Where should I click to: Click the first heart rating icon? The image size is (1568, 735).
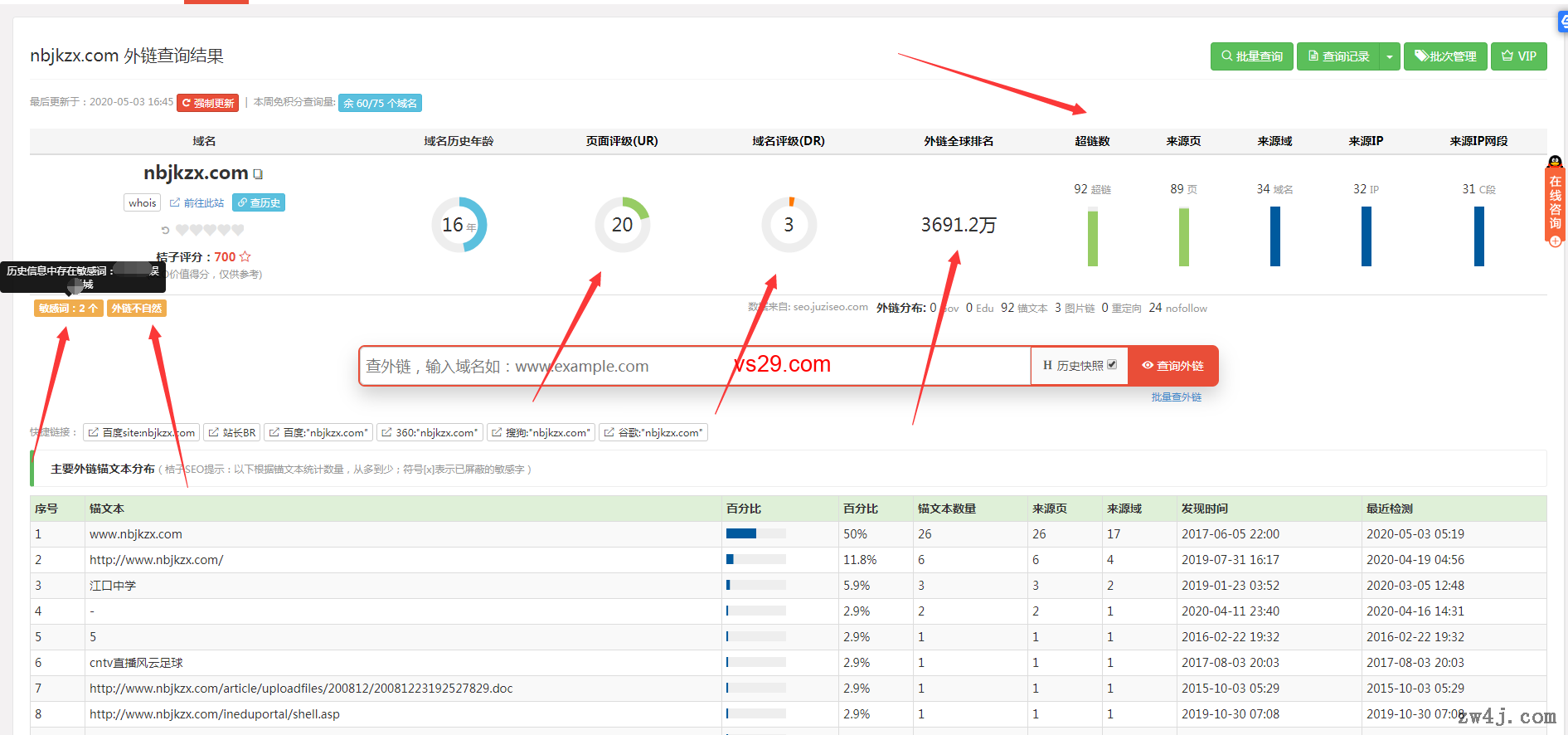(182, 230)
